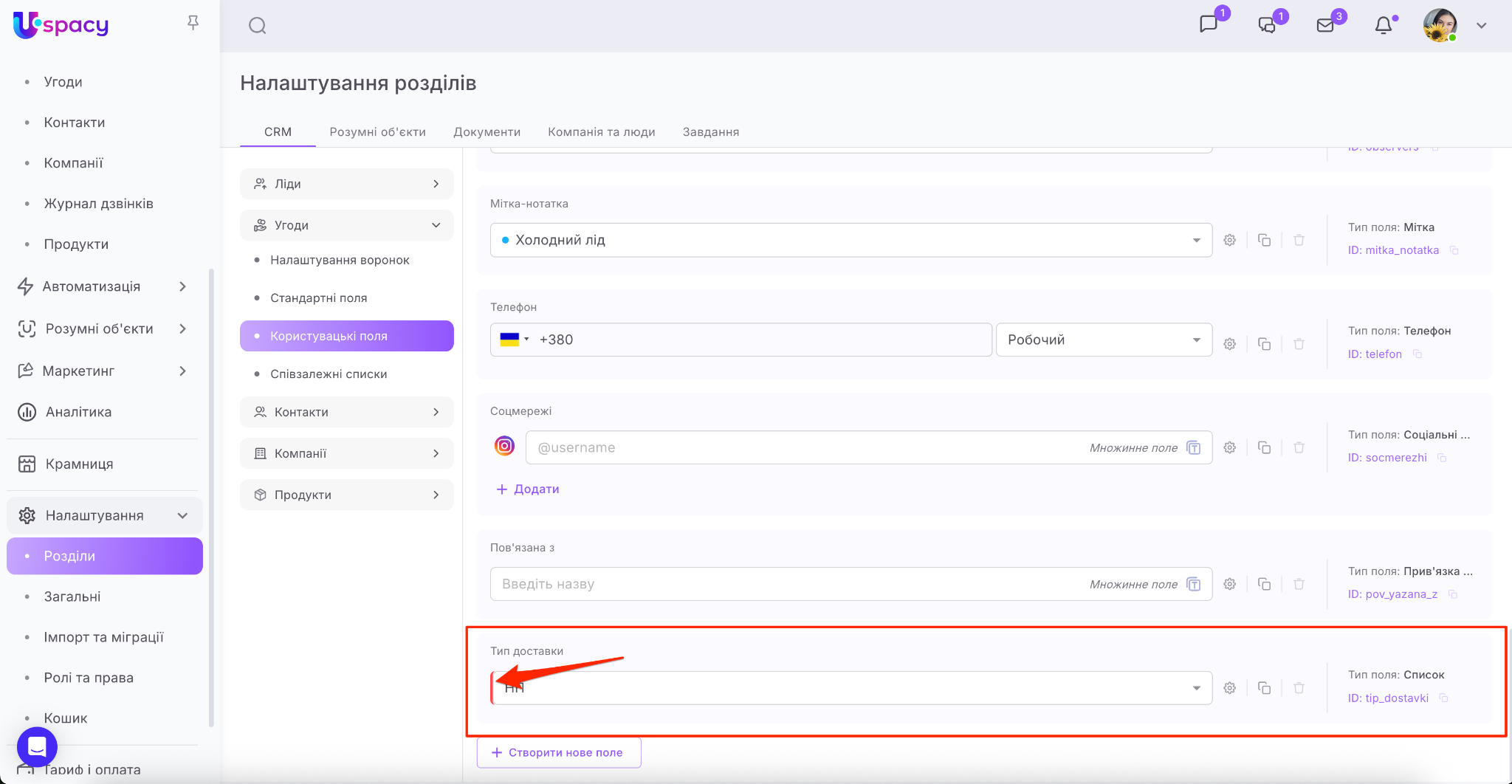The height and width of the screenshot is (784, 1512).
Task: Copy the tip_dostavki field ID
Action: [x=1444, y=698]
